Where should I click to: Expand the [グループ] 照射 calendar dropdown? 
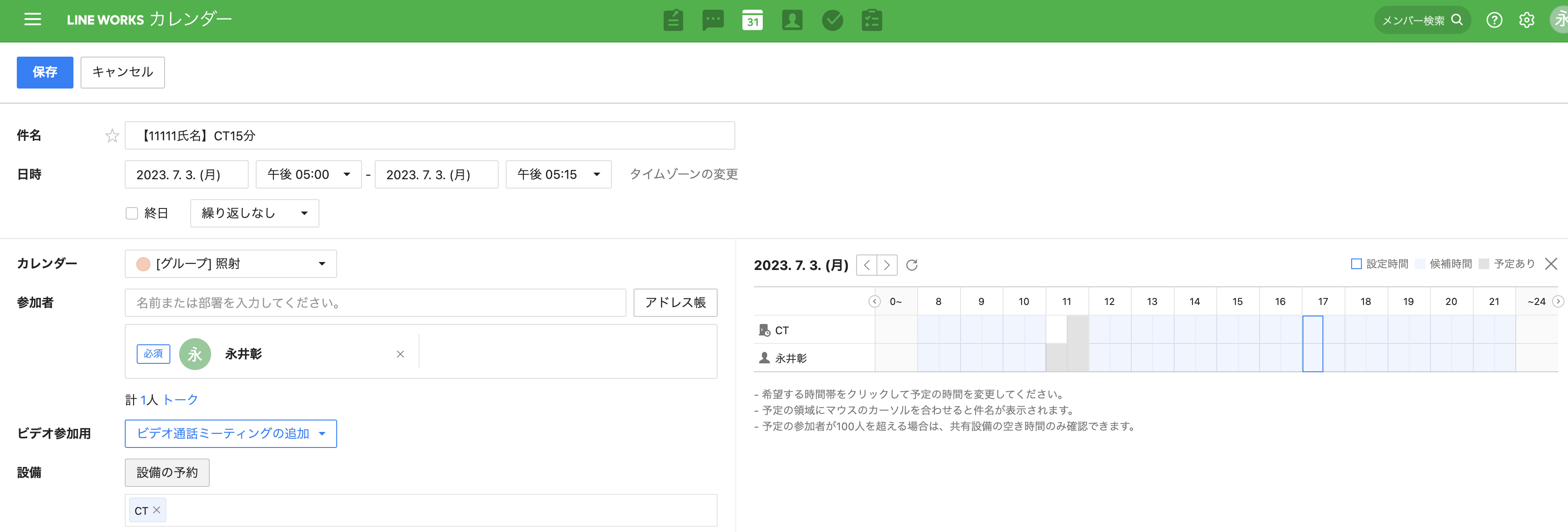(x=231, y=263)
